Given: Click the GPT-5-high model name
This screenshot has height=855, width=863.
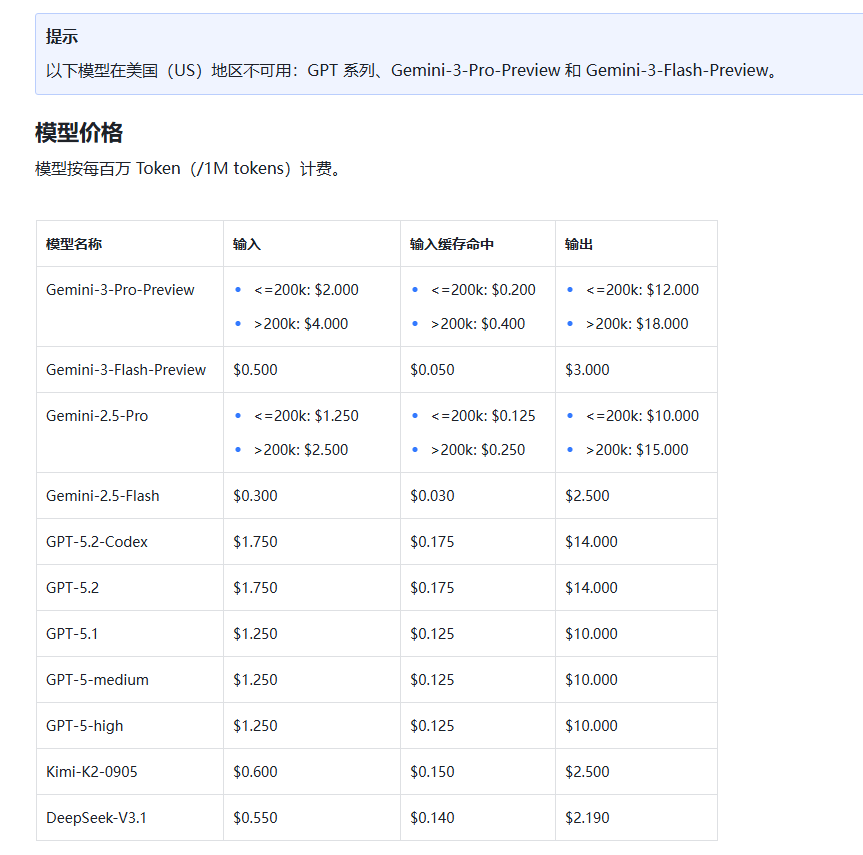Looking at the screenshot, I should [x=85, y=726].
